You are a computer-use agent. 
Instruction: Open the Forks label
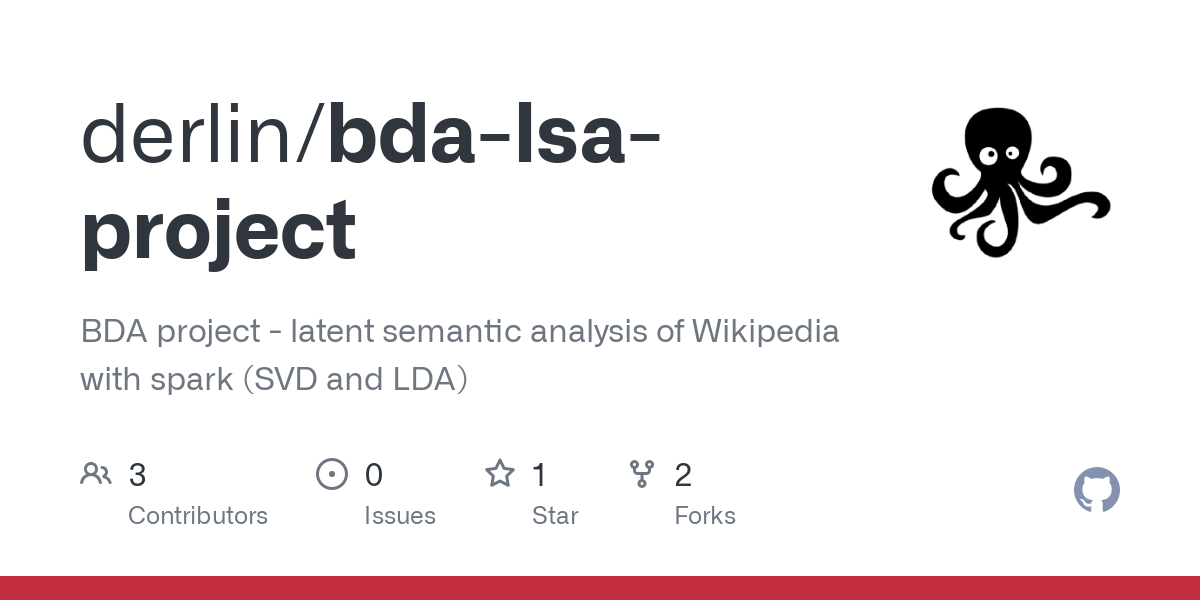[x=705, y=516]
